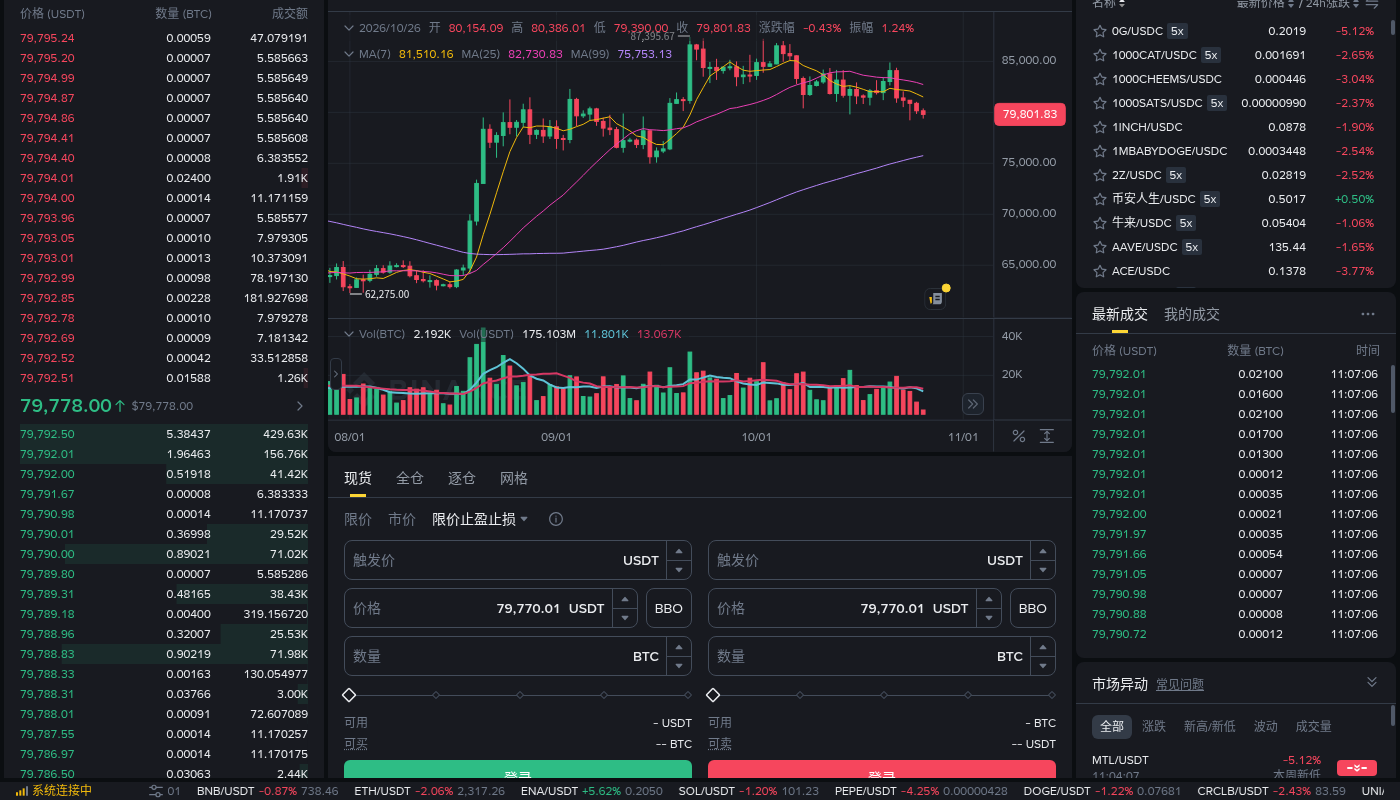Select the 网格 trading tab
The height and width of the screenshot is (800, 1400).
514,478
